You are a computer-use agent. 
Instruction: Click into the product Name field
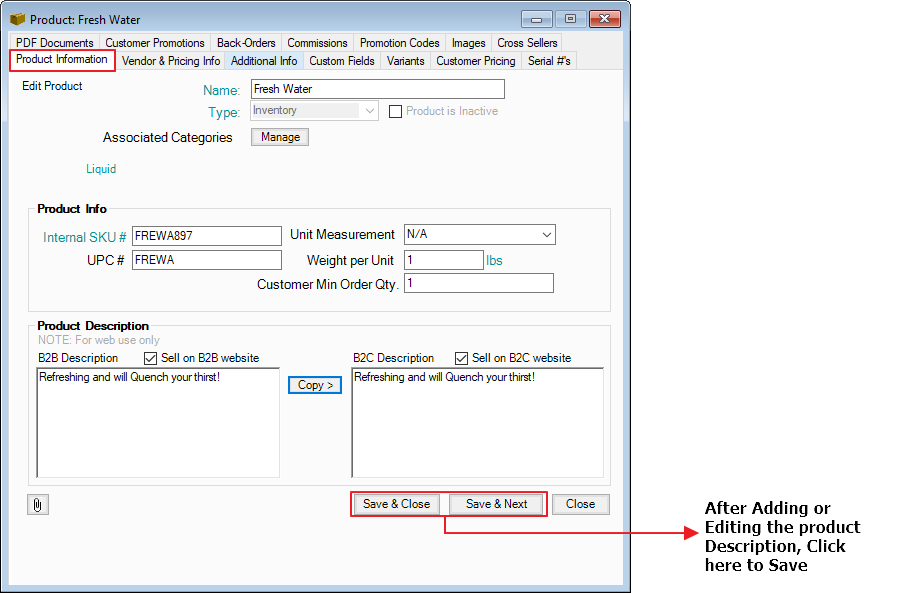377,89
